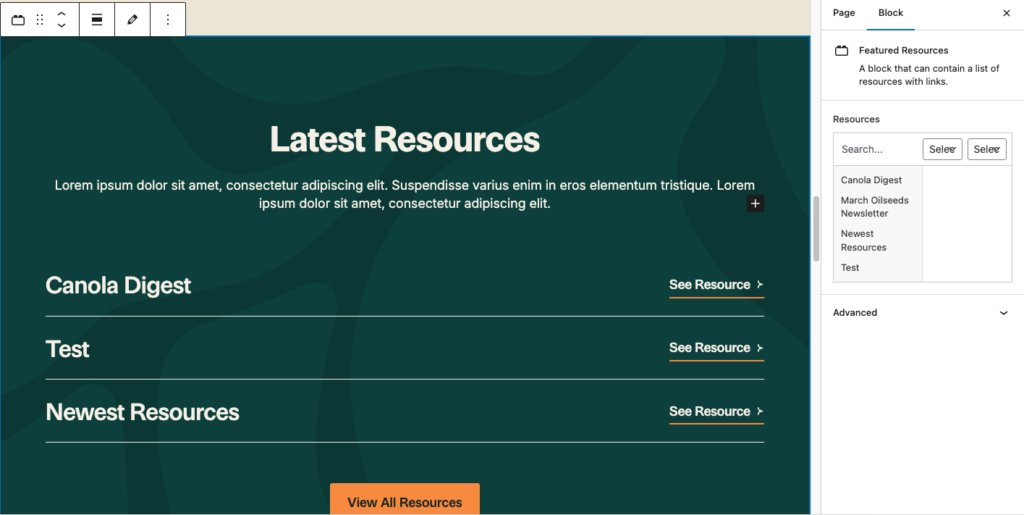1024x515 pixels.
Task: Click the View All Resources button
Action: click(404, 501)
